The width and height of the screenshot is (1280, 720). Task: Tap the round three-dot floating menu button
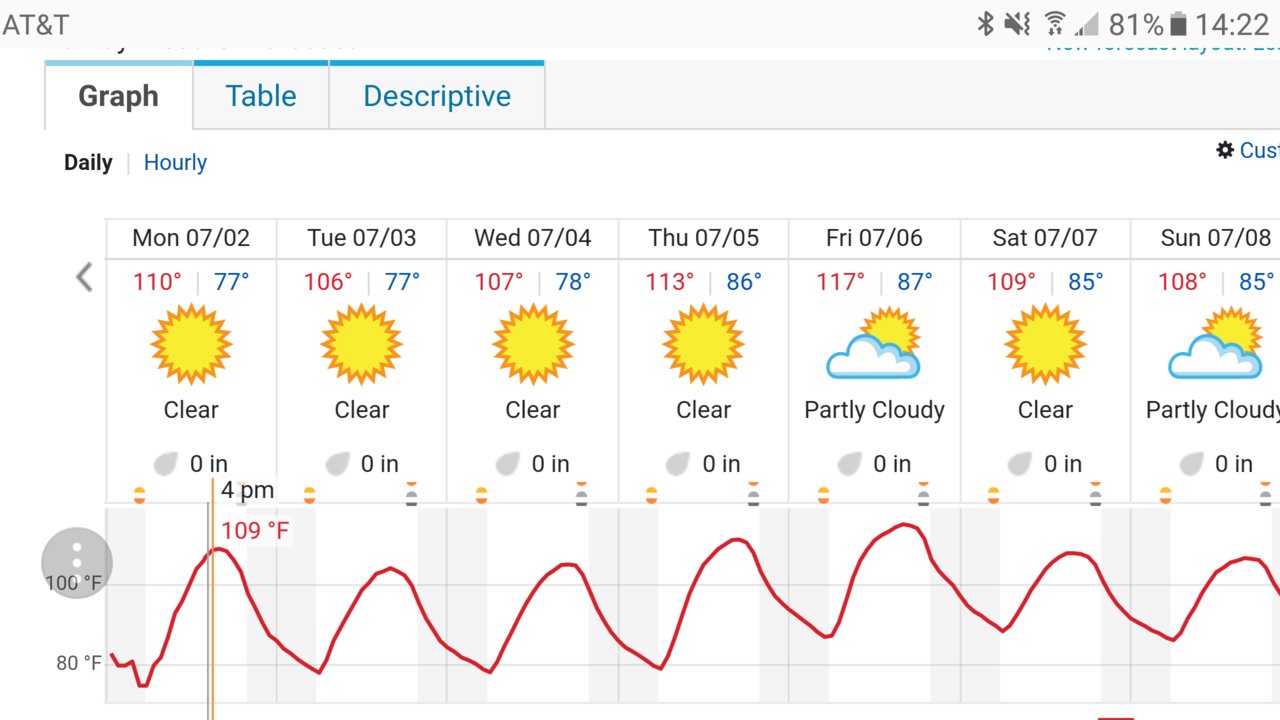77,563
